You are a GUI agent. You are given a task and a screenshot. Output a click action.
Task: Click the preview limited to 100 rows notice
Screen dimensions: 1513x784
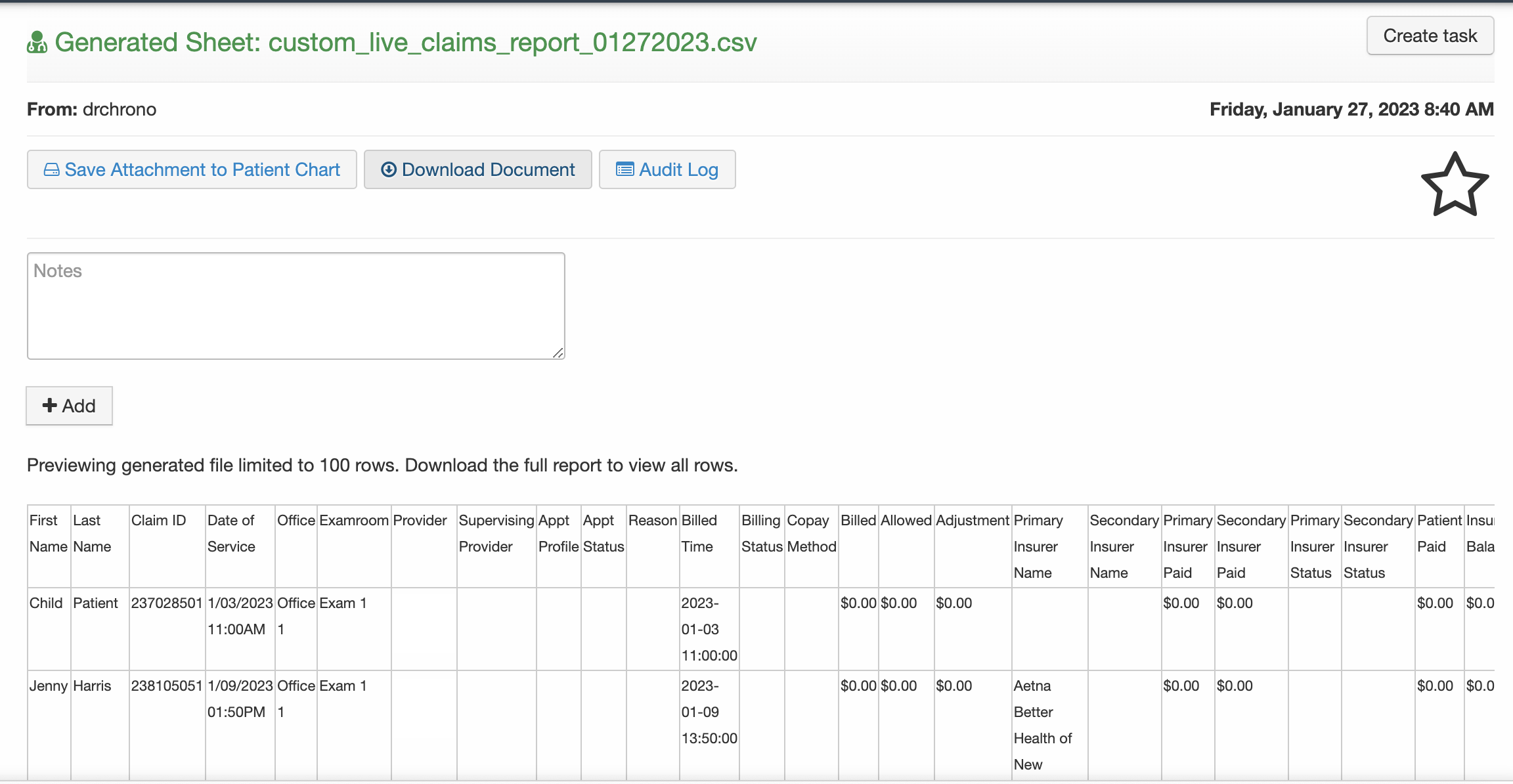(382, 465)
